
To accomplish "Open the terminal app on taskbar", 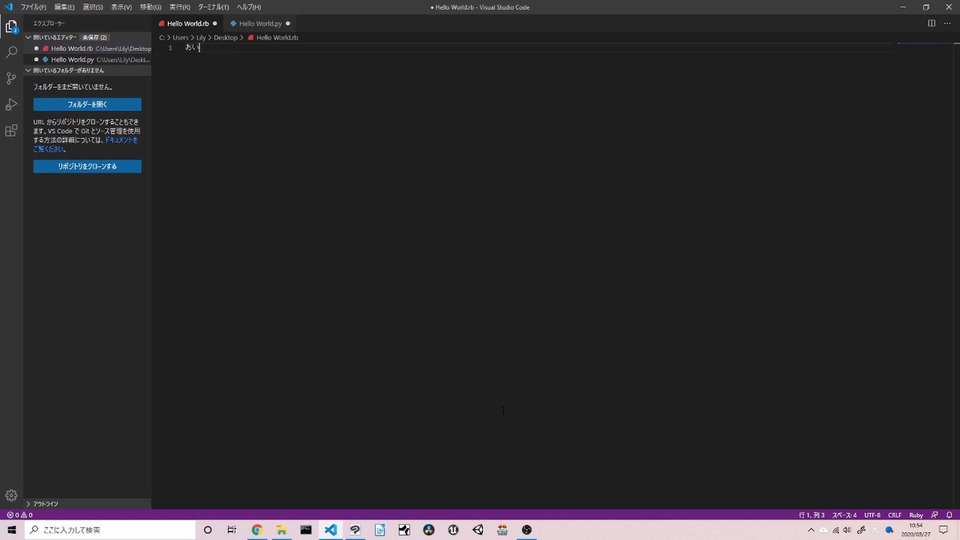I will coord(306,530).
